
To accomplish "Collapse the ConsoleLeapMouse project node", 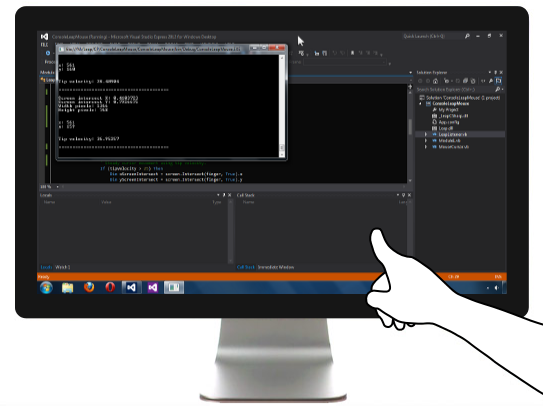I will coord(421,104).
